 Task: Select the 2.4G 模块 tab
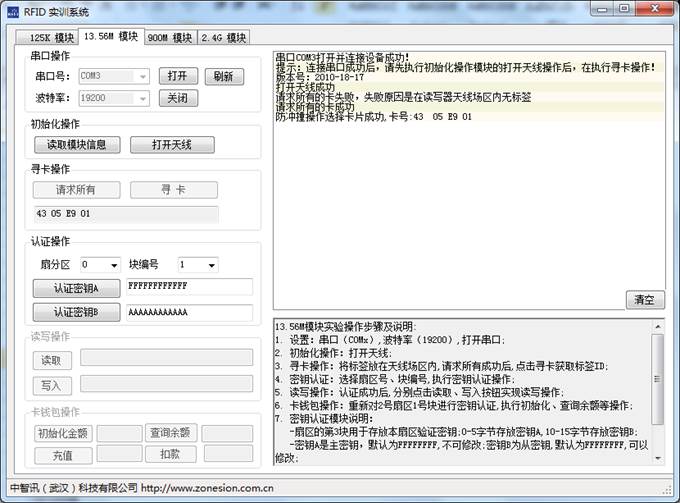[223, 38]
